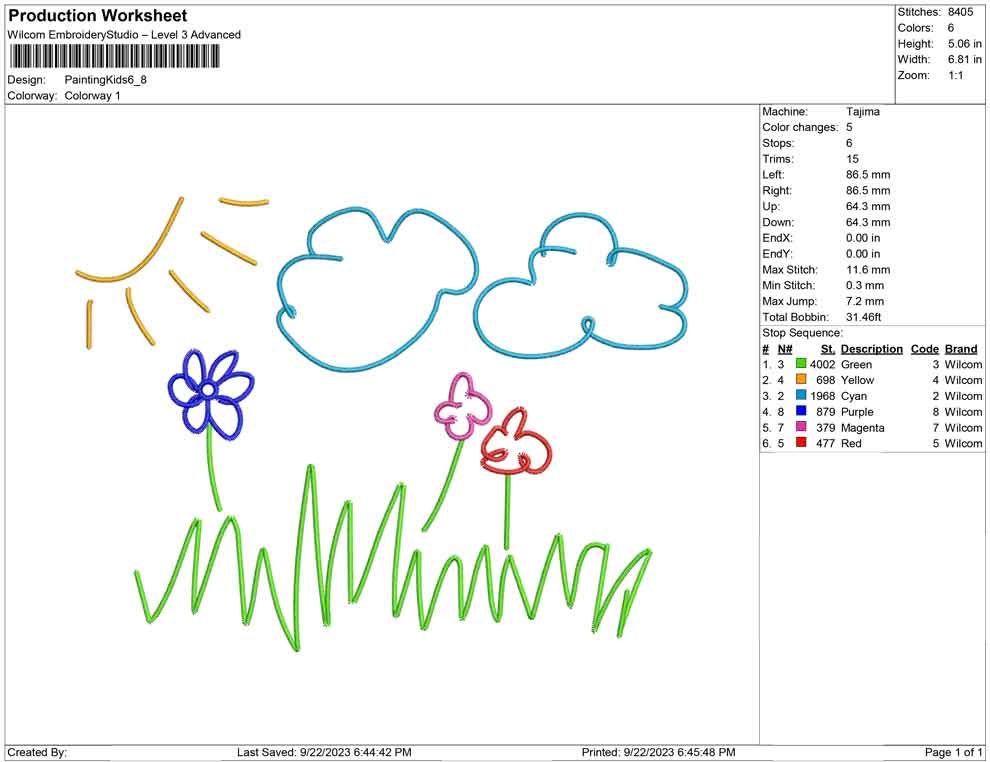This screenshot has width=990, height=762.
Task: Select the 'Green' description in stop row 1
Action: pyautogui.click(x=856, y=364)
